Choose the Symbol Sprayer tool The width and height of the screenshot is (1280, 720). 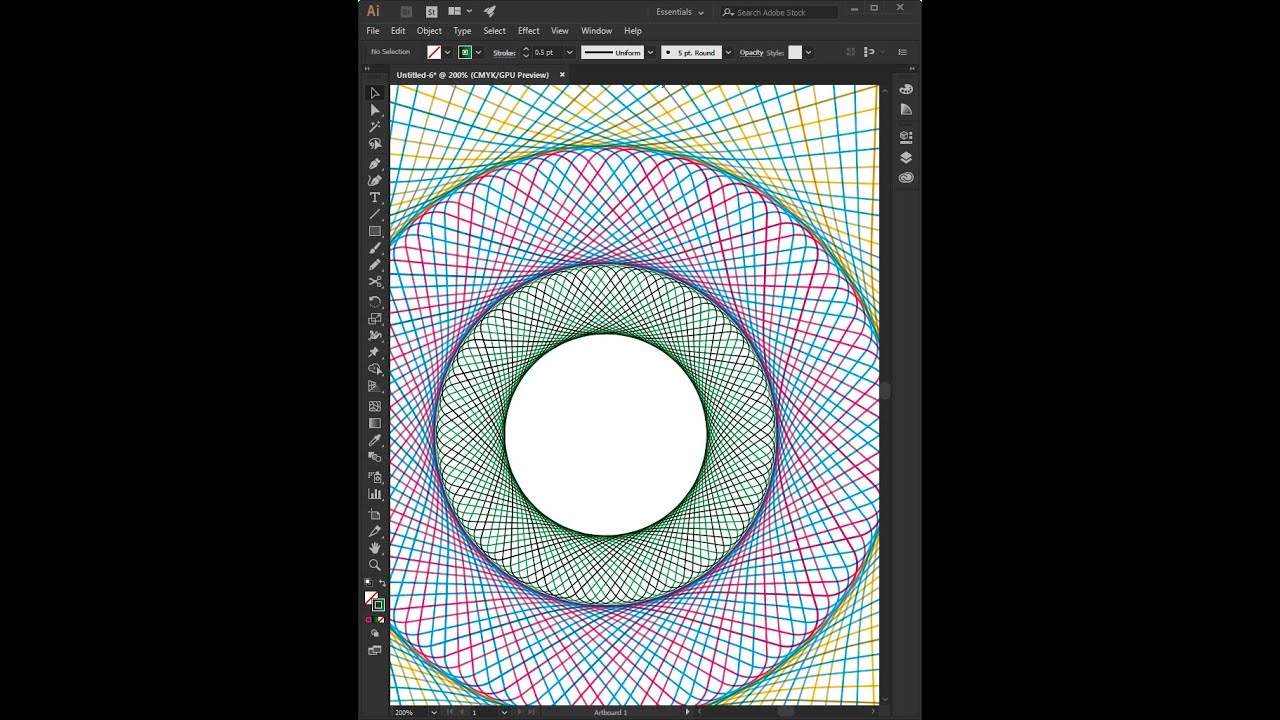coord(375,477)
